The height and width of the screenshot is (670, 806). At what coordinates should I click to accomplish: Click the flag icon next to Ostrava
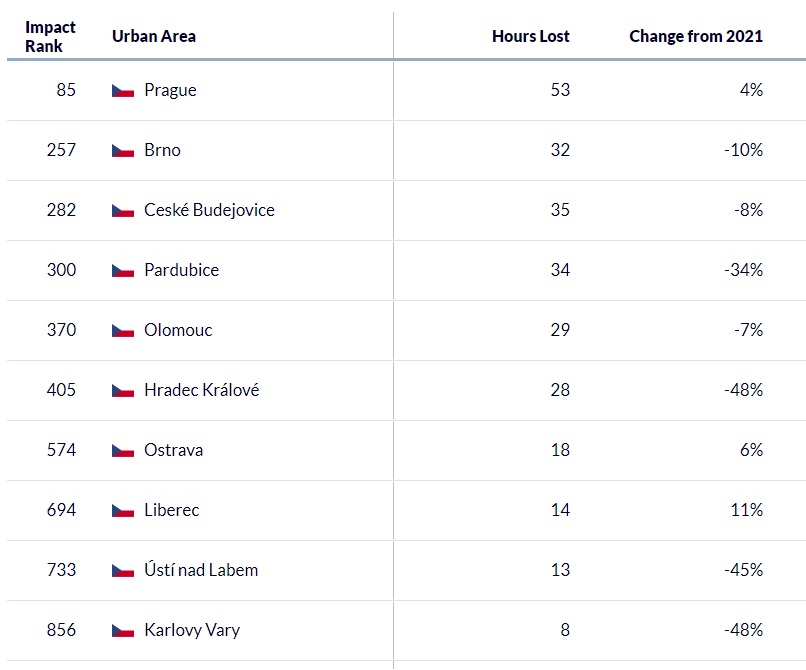tap(123, 451)
